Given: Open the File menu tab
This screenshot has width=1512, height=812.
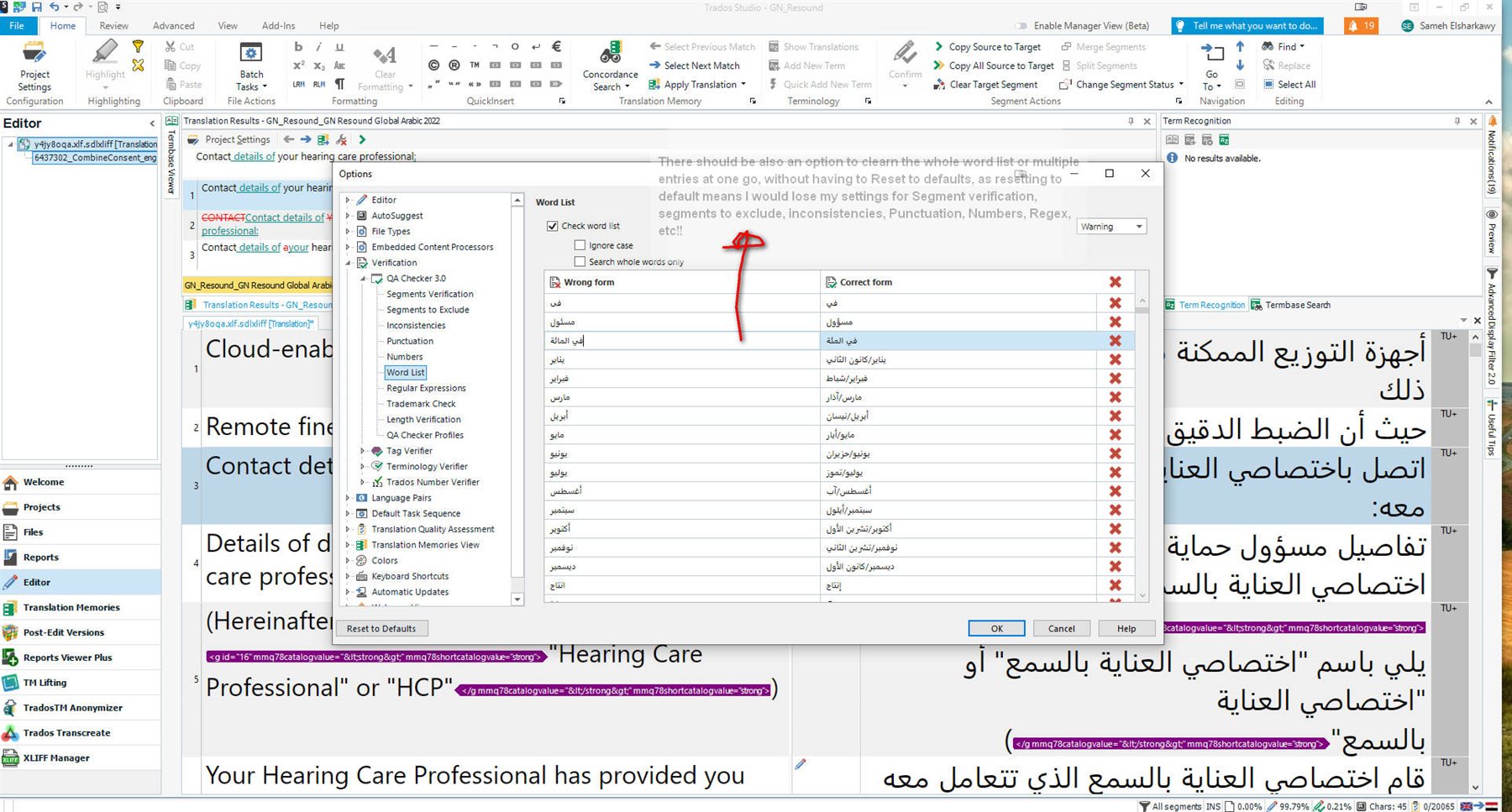Looking at the screenshot, I should pos(17,26).
